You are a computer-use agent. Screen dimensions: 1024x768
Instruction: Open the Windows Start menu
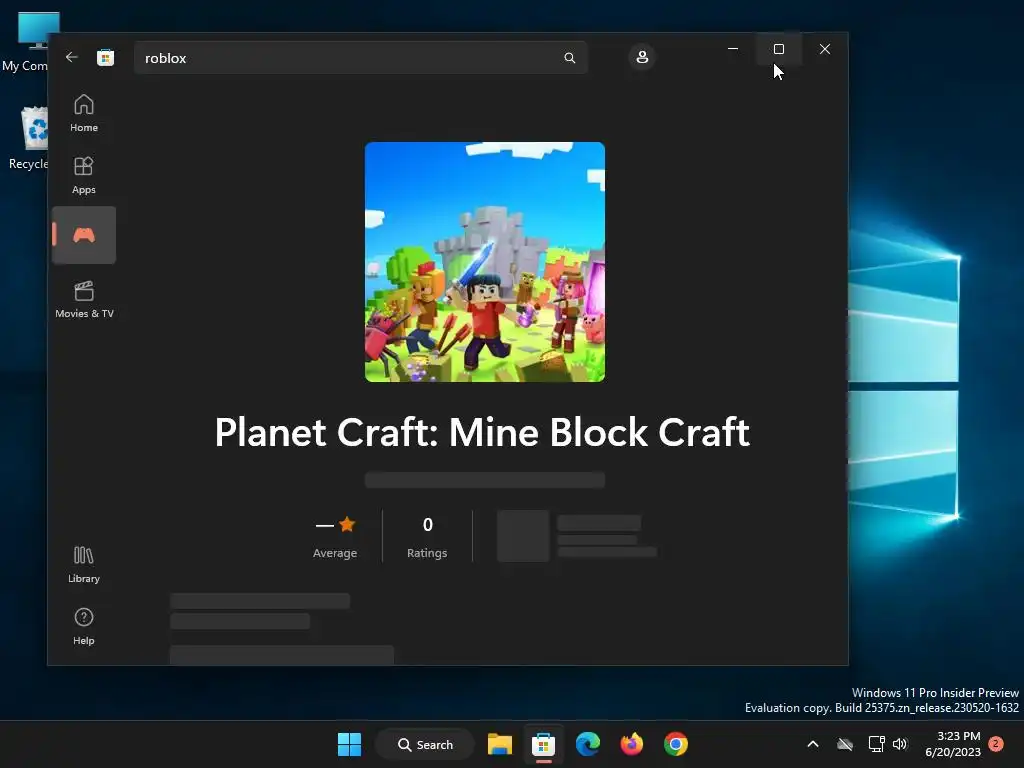click(x=349, y=744)
